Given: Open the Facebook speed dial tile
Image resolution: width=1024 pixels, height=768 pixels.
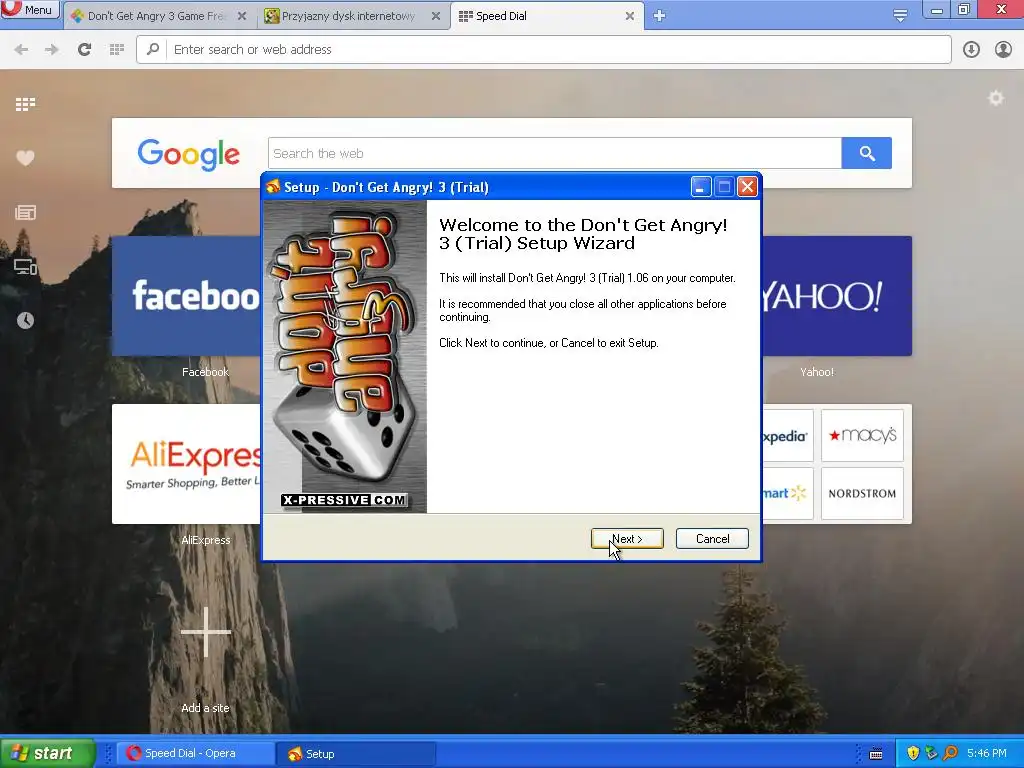Looking at the screenshot, I should point(186,296).
